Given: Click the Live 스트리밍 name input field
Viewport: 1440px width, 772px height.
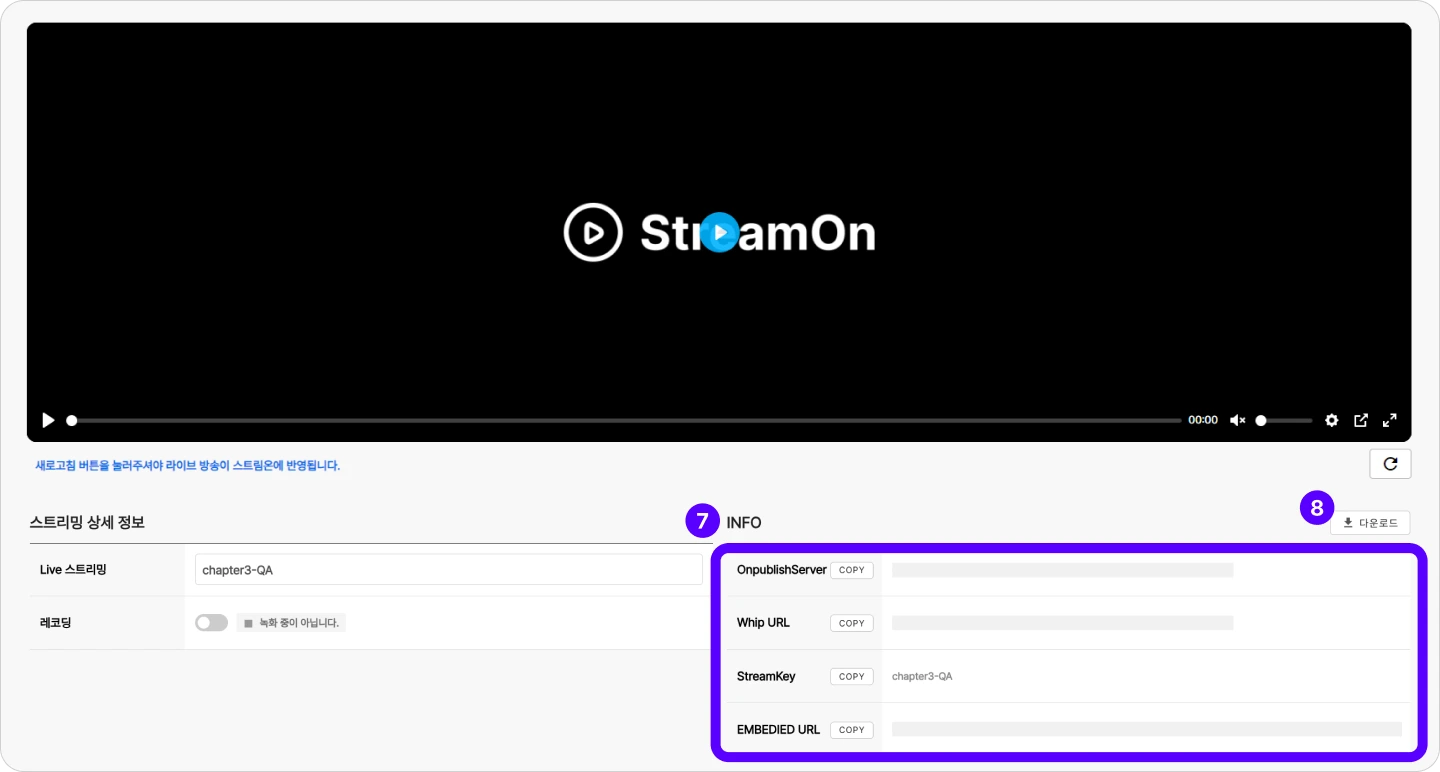Looking at the screenshot, I should tap(449, 570).
